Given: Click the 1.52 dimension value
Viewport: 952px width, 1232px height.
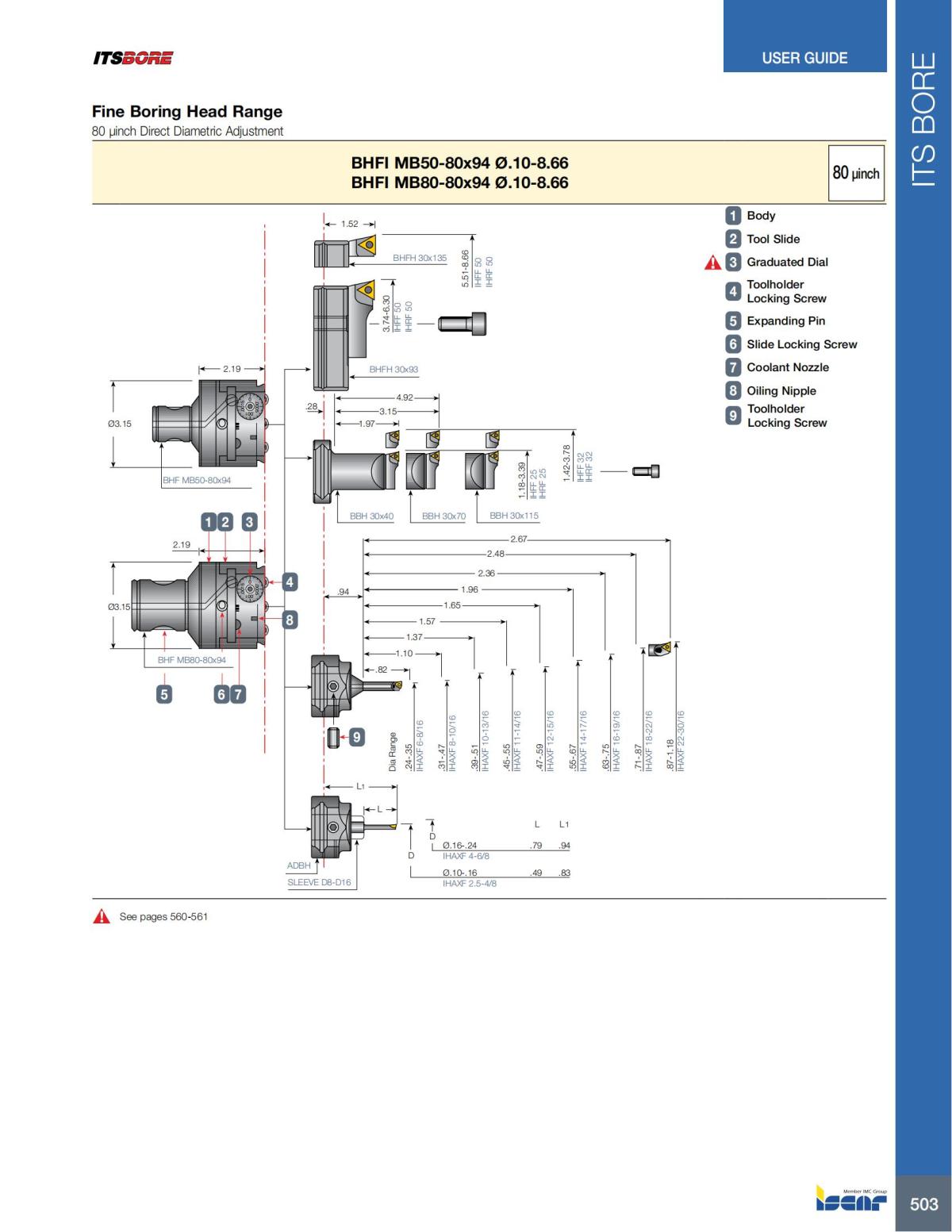Looking at the screenshot, I should [350, 225].
